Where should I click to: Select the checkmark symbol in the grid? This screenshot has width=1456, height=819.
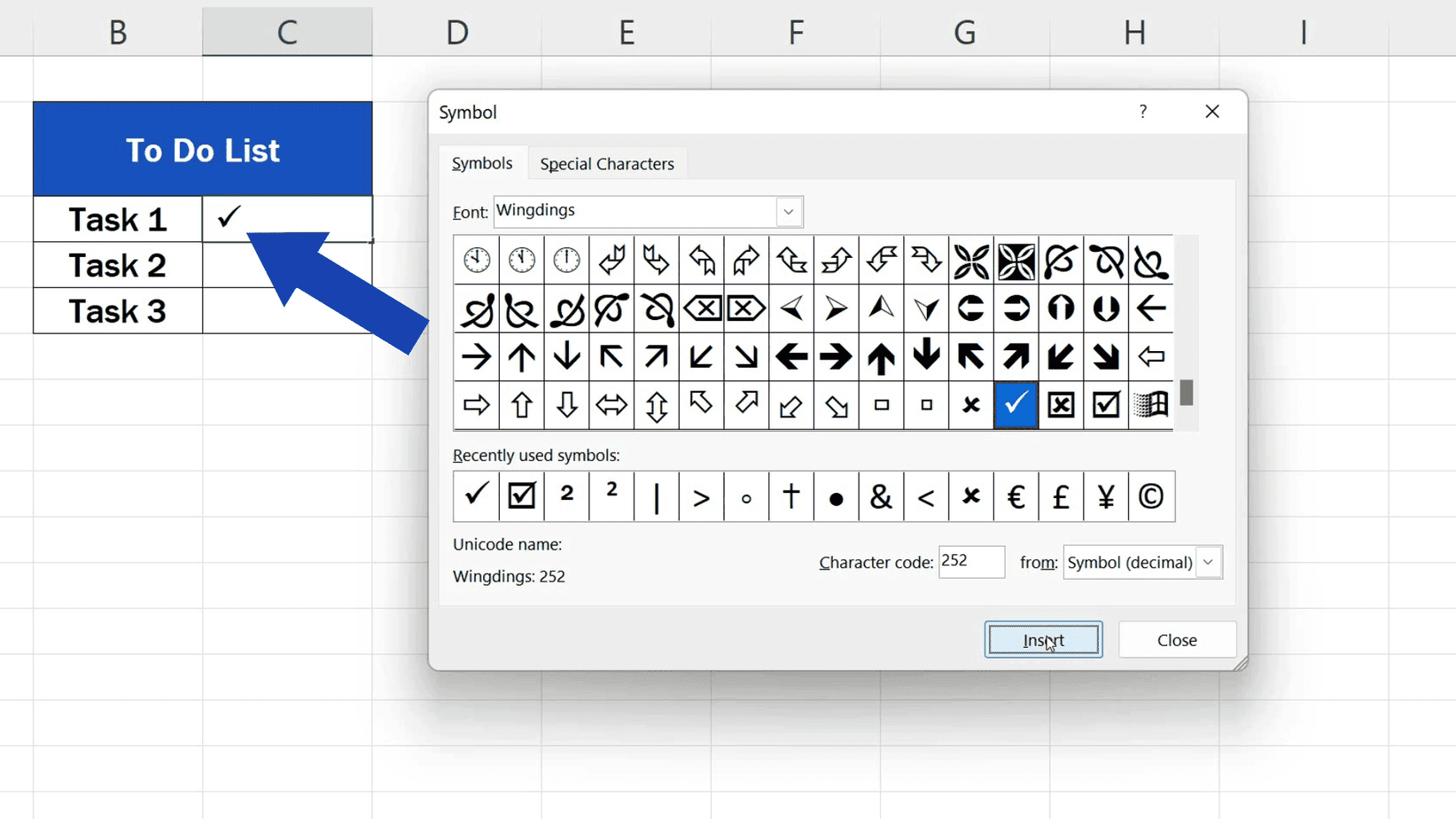(x=1016, y=405)
